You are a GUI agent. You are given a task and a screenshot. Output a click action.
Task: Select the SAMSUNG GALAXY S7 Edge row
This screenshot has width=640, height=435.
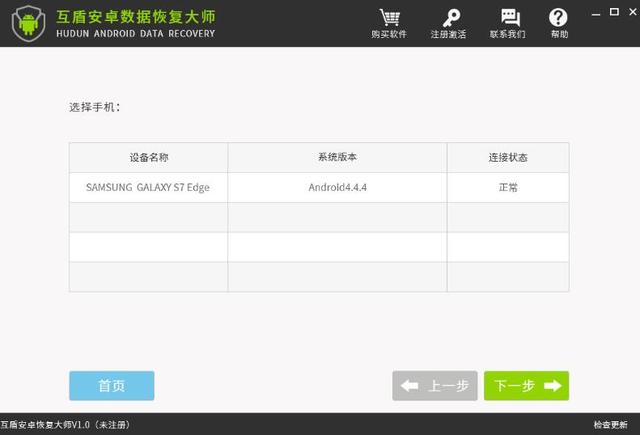[319, 187]
